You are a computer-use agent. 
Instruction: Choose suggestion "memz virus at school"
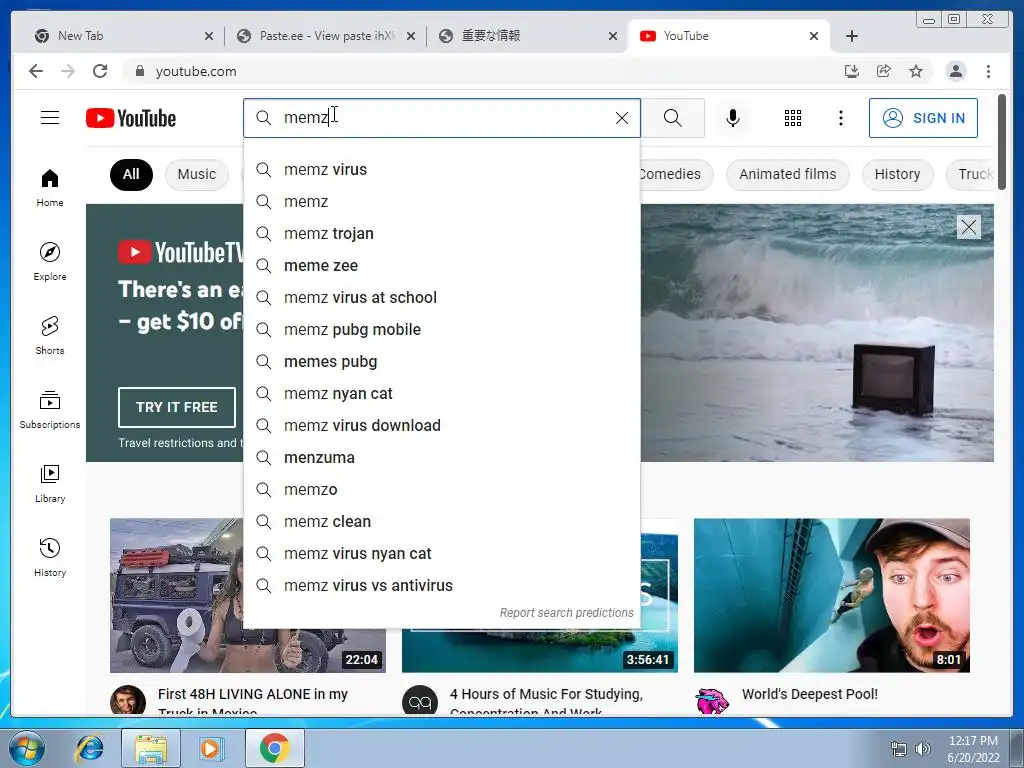[442, 298]
